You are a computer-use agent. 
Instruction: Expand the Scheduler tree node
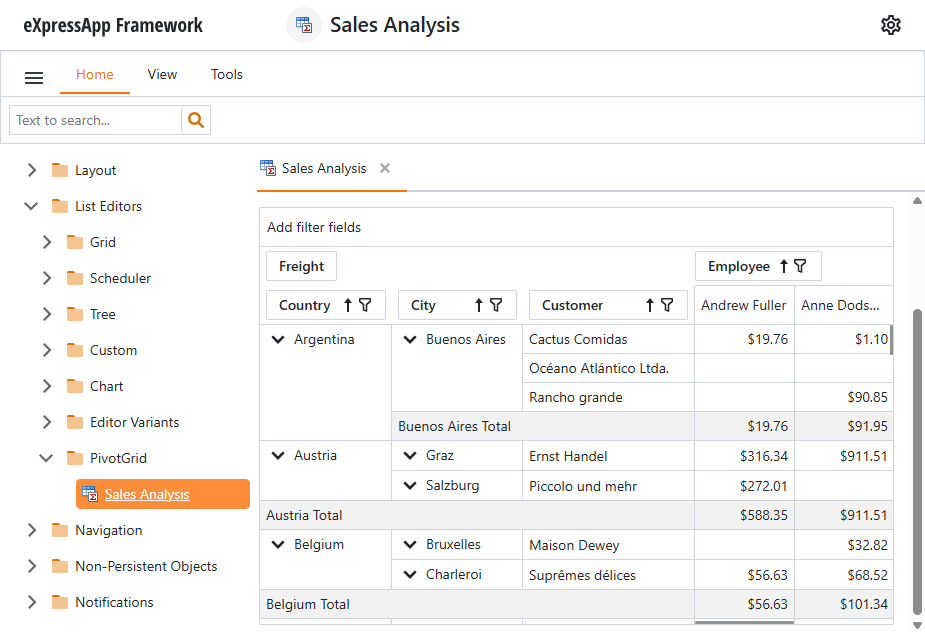pyautogui.click(x=47, y=278)
